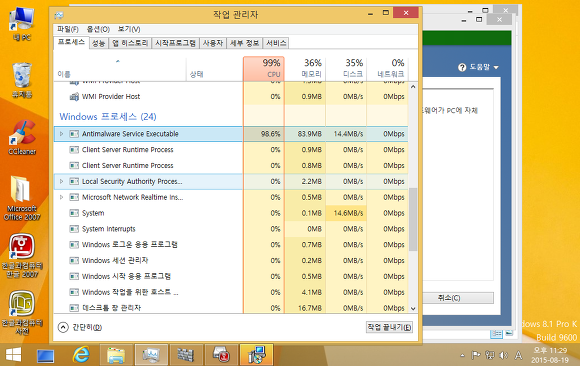Click the WMI Provider Host process icon
Image resolution: width=580 pixels, height=366 pixels.
coord(74,97)
